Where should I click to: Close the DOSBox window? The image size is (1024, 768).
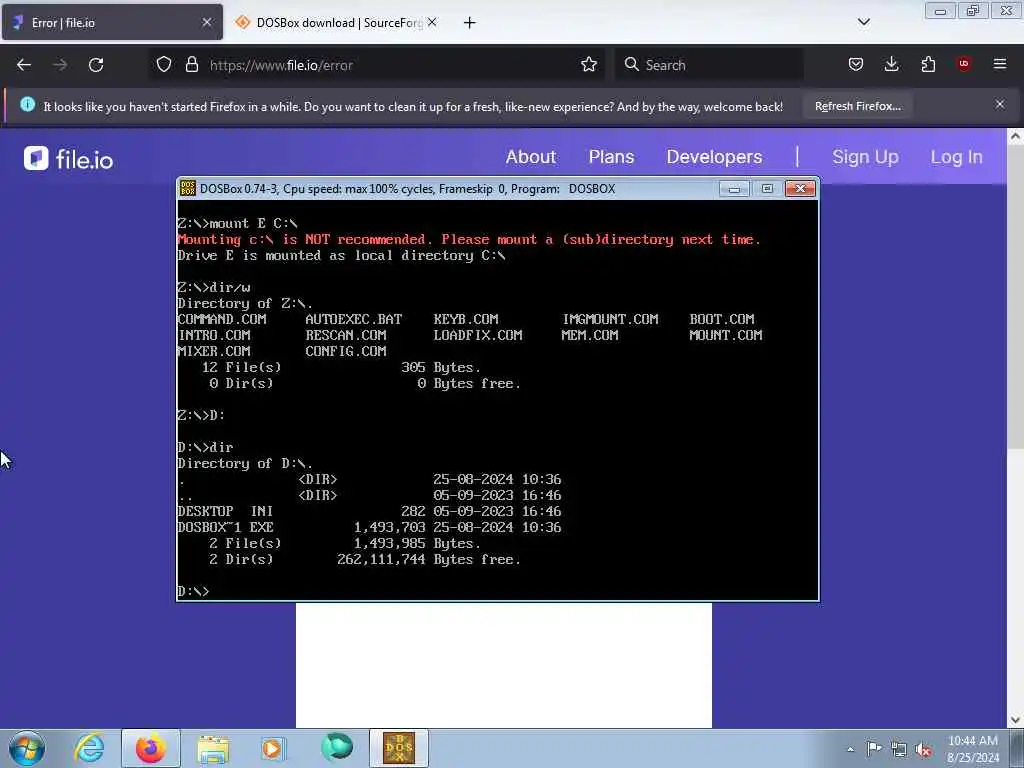[800, 189]
